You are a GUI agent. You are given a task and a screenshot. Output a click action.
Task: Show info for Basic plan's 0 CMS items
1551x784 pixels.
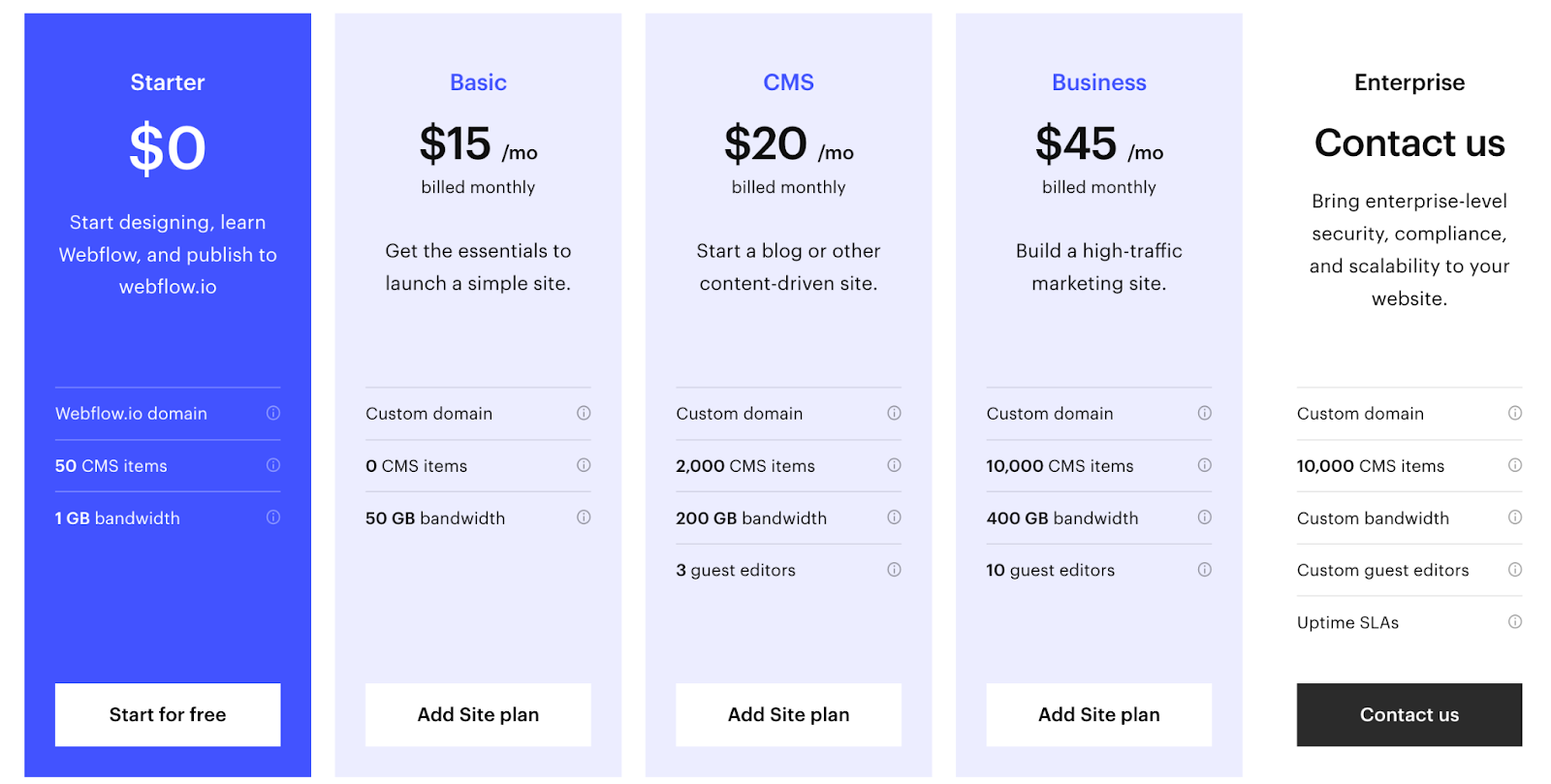(x=584, y=465)
